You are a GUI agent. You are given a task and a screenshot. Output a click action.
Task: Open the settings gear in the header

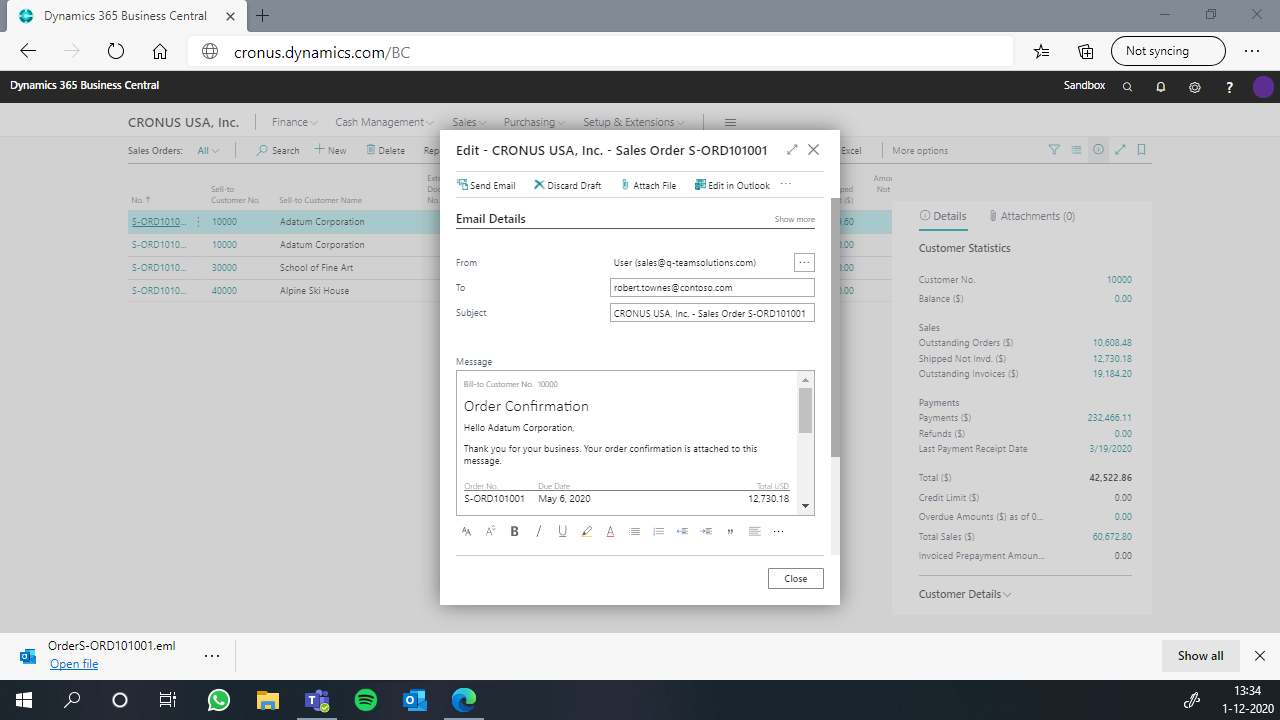click(1194, 87)
